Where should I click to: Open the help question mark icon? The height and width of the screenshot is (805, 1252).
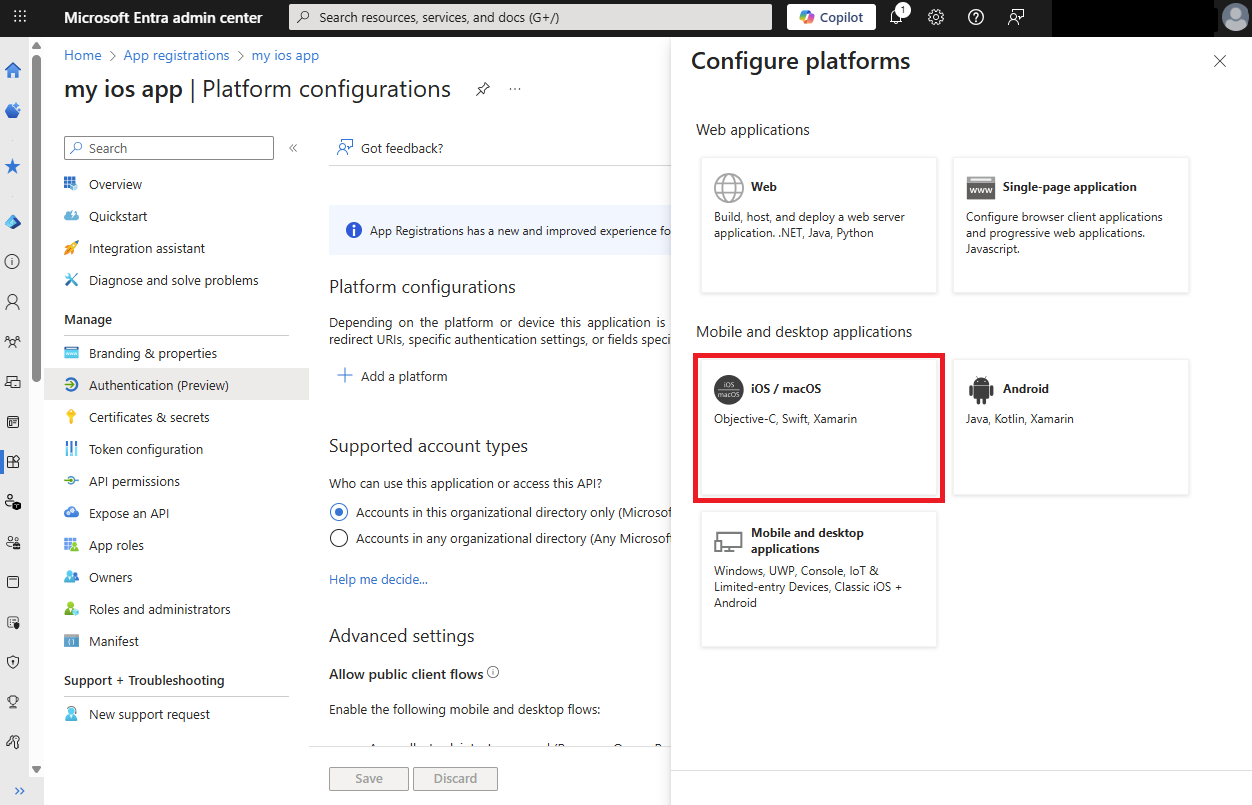pyautogui.click(x=976, y=17)
